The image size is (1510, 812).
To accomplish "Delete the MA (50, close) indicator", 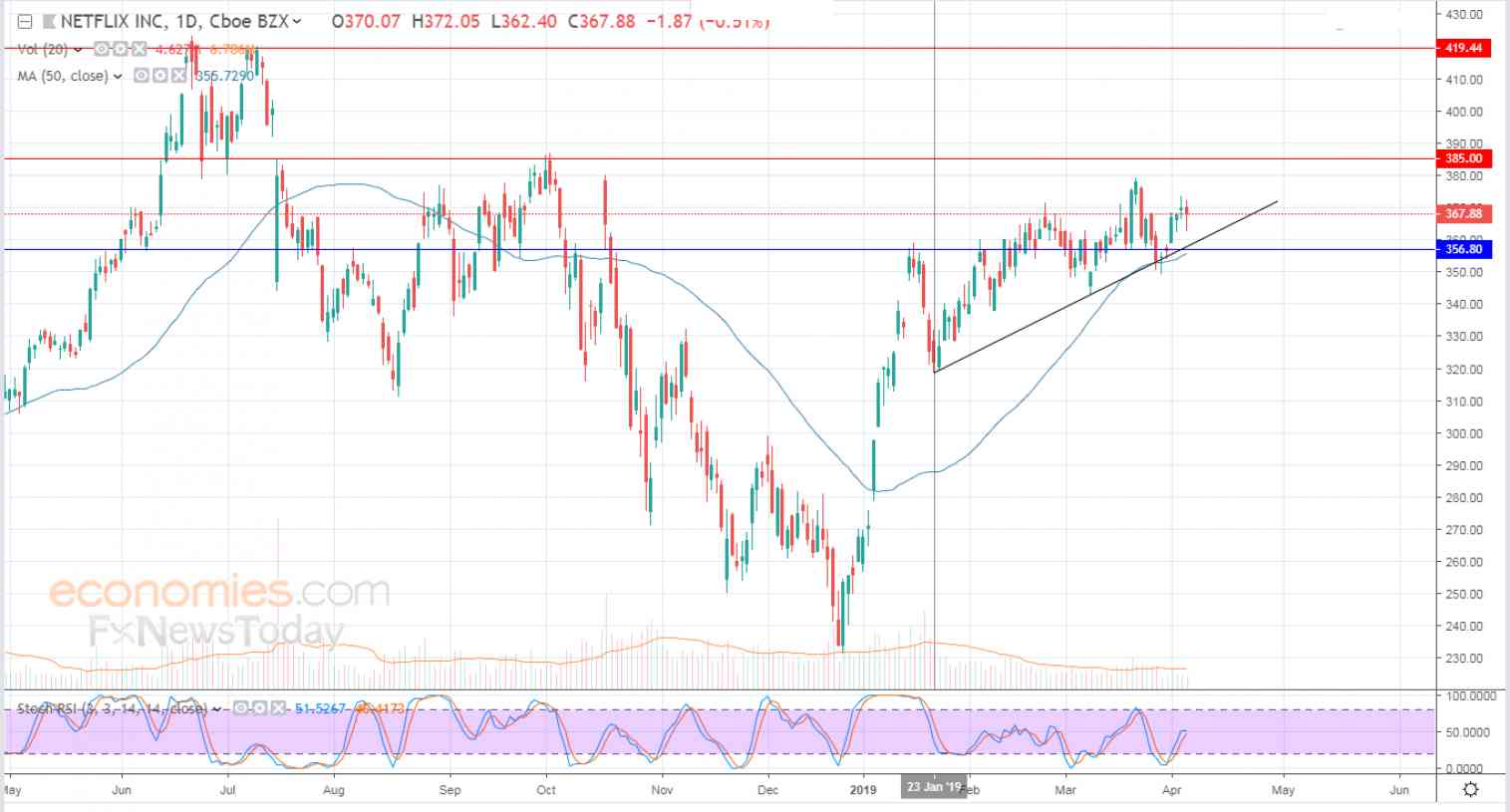I will coord(178,76).
